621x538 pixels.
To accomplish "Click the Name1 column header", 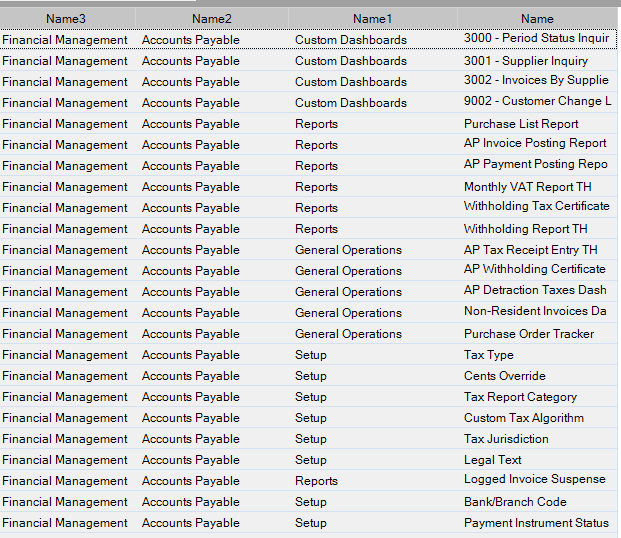I will point(372,19).
